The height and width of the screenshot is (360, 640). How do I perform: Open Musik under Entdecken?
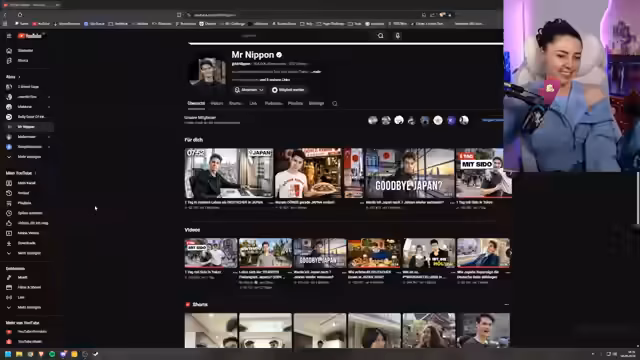pos(22,278)
